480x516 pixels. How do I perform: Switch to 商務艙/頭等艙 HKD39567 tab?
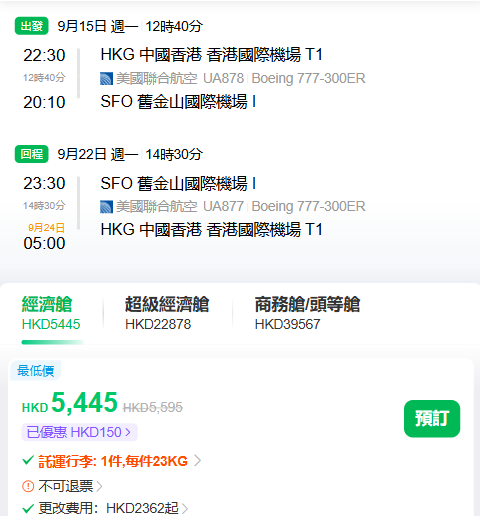point(307,313)
